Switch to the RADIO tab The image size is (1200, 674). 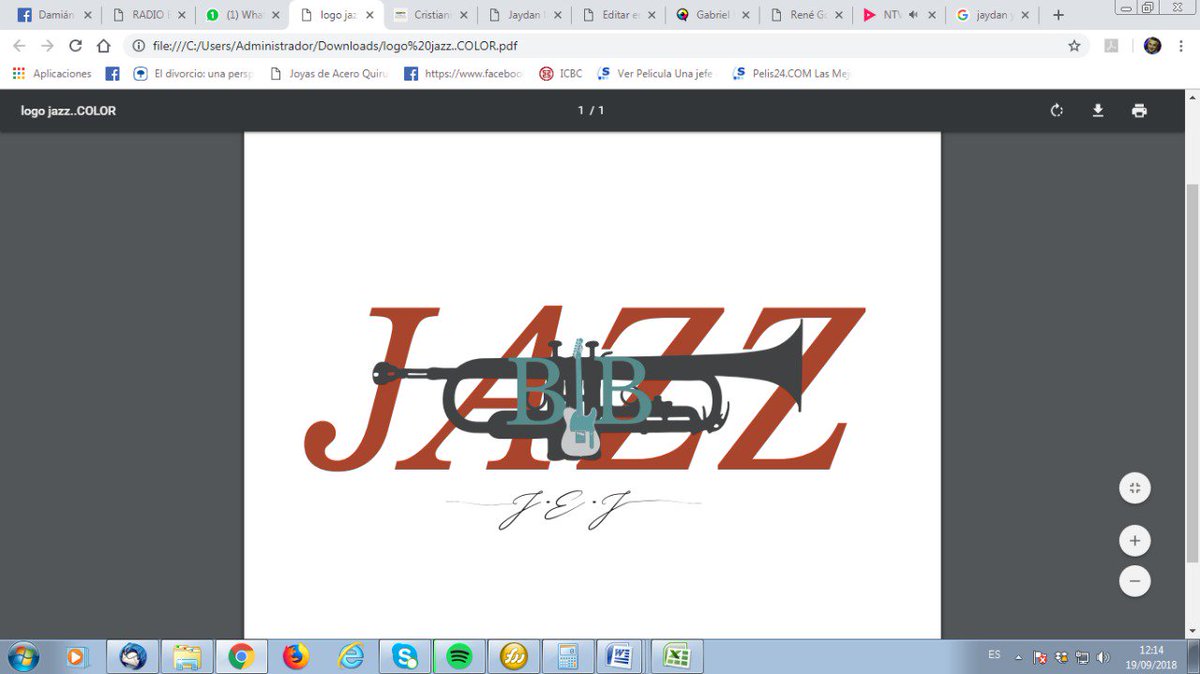click(147, 15)
